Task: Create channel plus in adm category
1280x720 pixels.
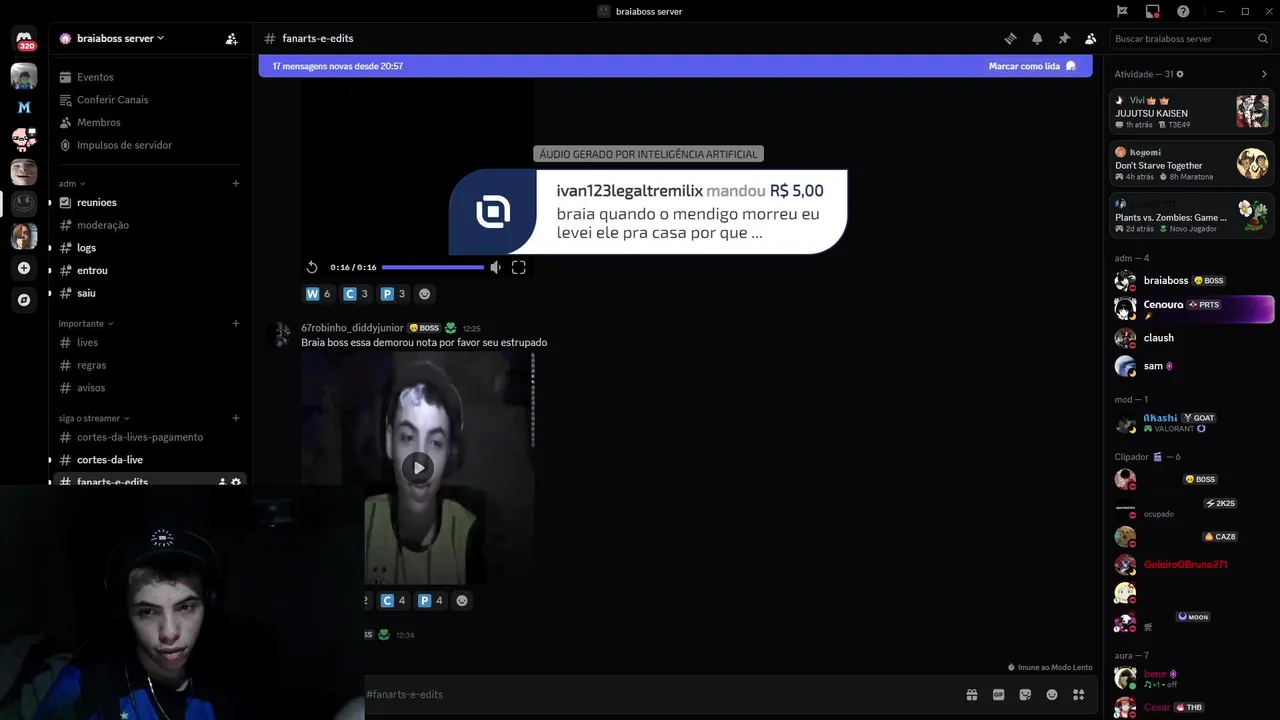Action: tap(236, 184)
